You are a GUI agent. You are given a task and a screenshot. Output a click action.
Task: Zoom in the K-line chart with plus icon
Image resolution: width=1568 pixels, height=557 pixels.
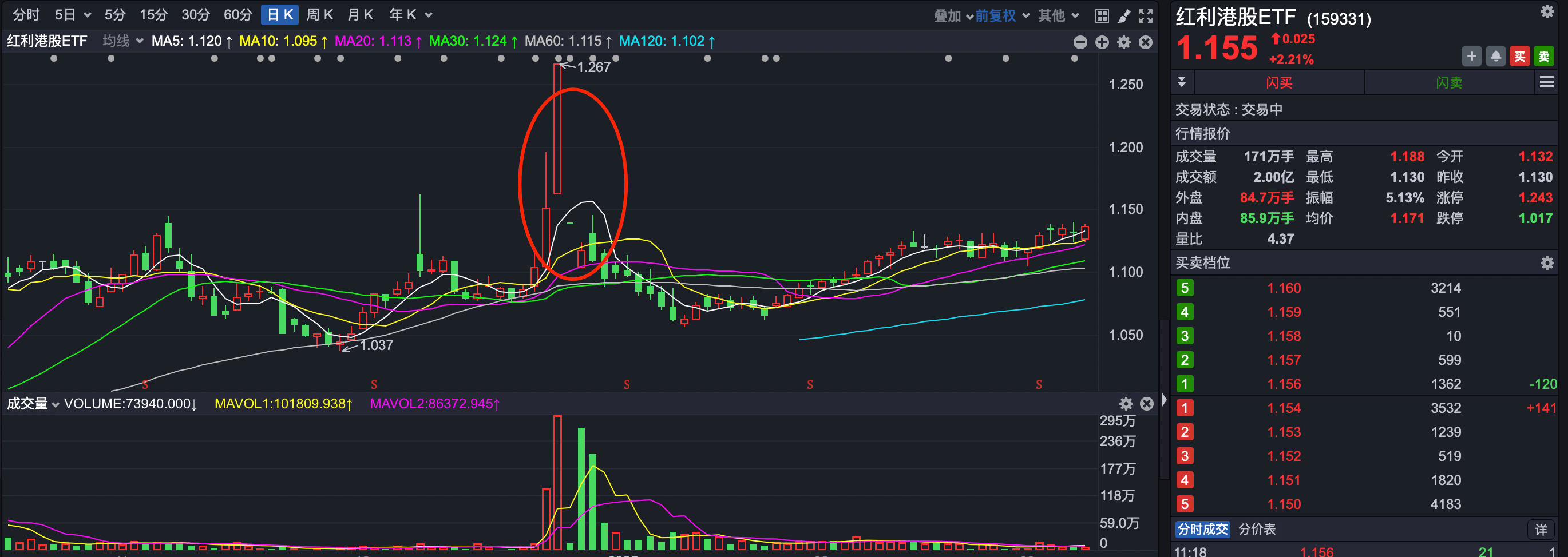(1102, 42)
